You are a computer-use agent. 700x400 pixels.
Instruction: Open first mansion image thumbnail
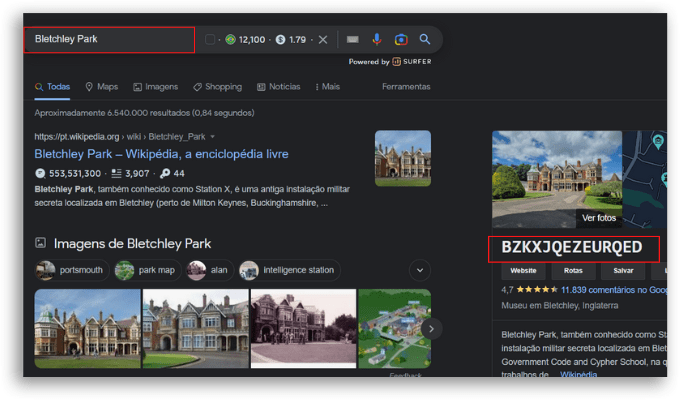(88, 329)
